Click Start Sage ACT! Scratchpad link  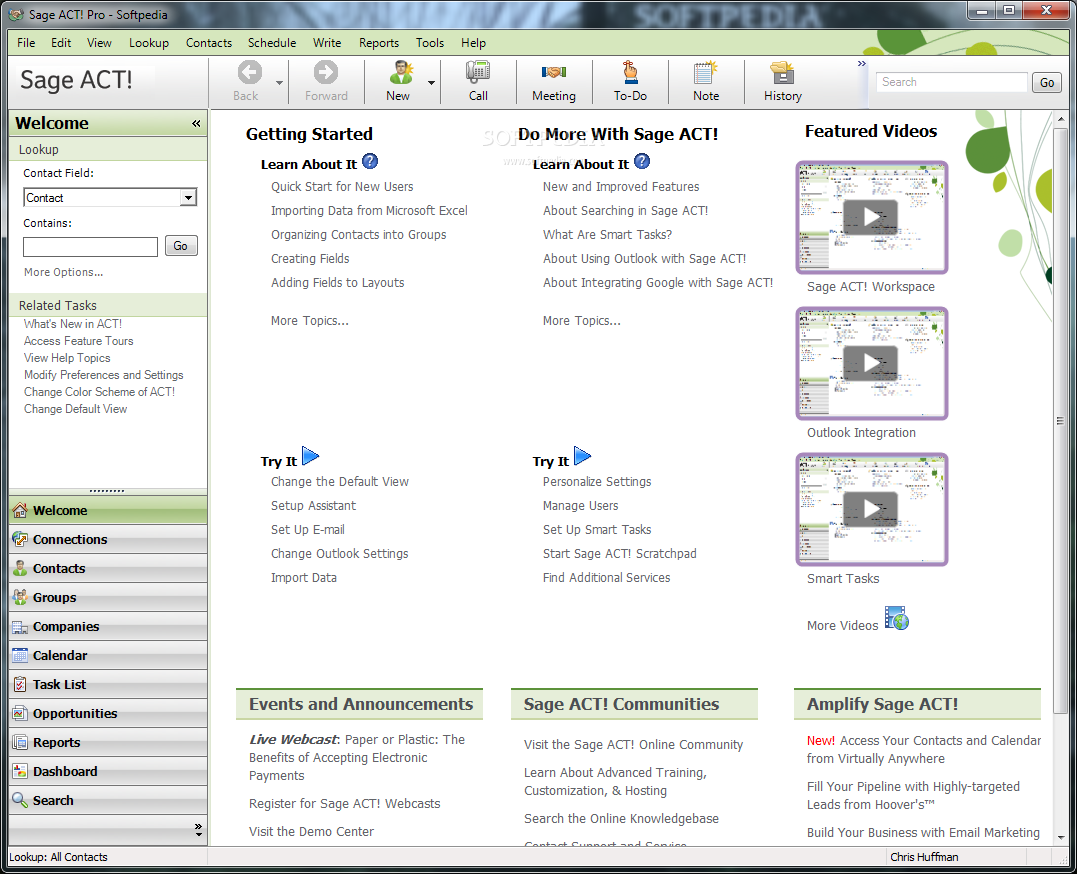[x=620, y=554]
